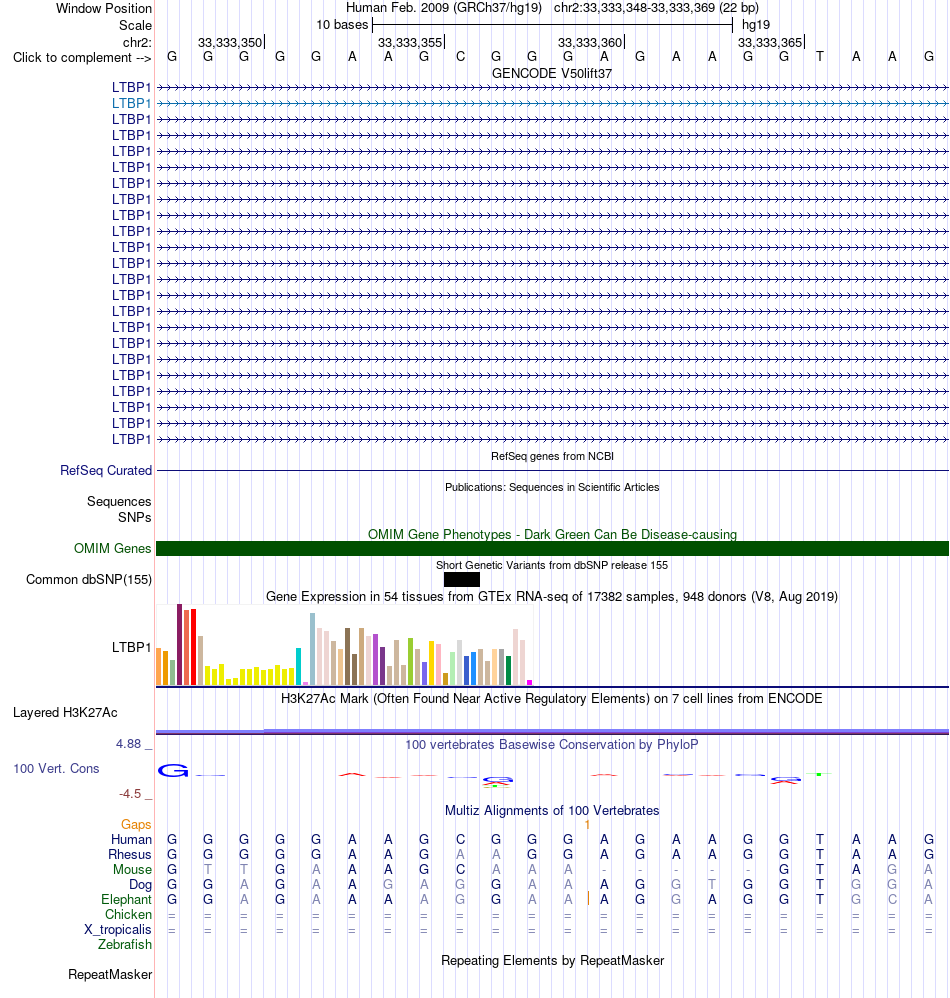The width and height of the screenshot is (950, 998).
Task: Select the Dog species label
Action: pos(140,884)
